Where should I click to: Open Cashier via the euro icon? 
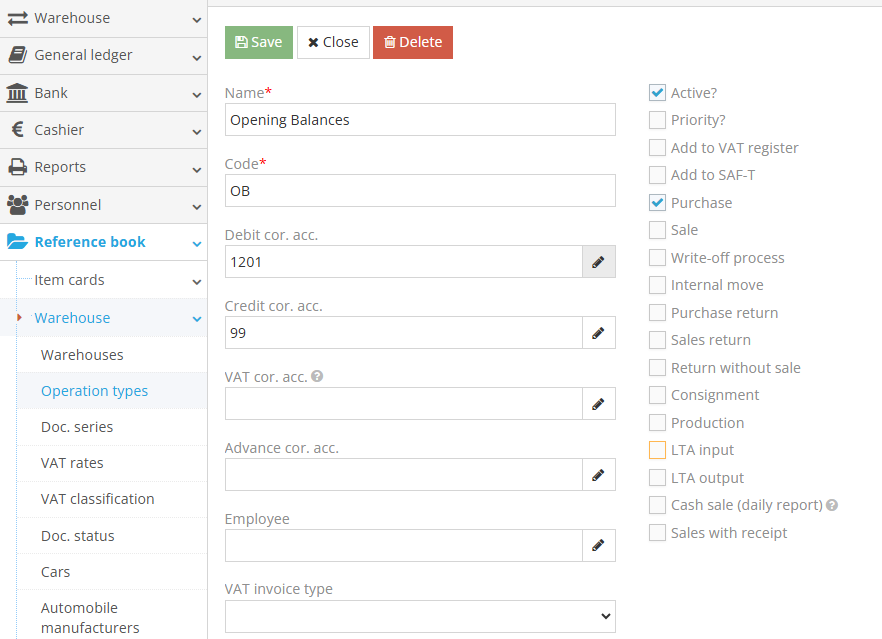click(x=17, y=130)
